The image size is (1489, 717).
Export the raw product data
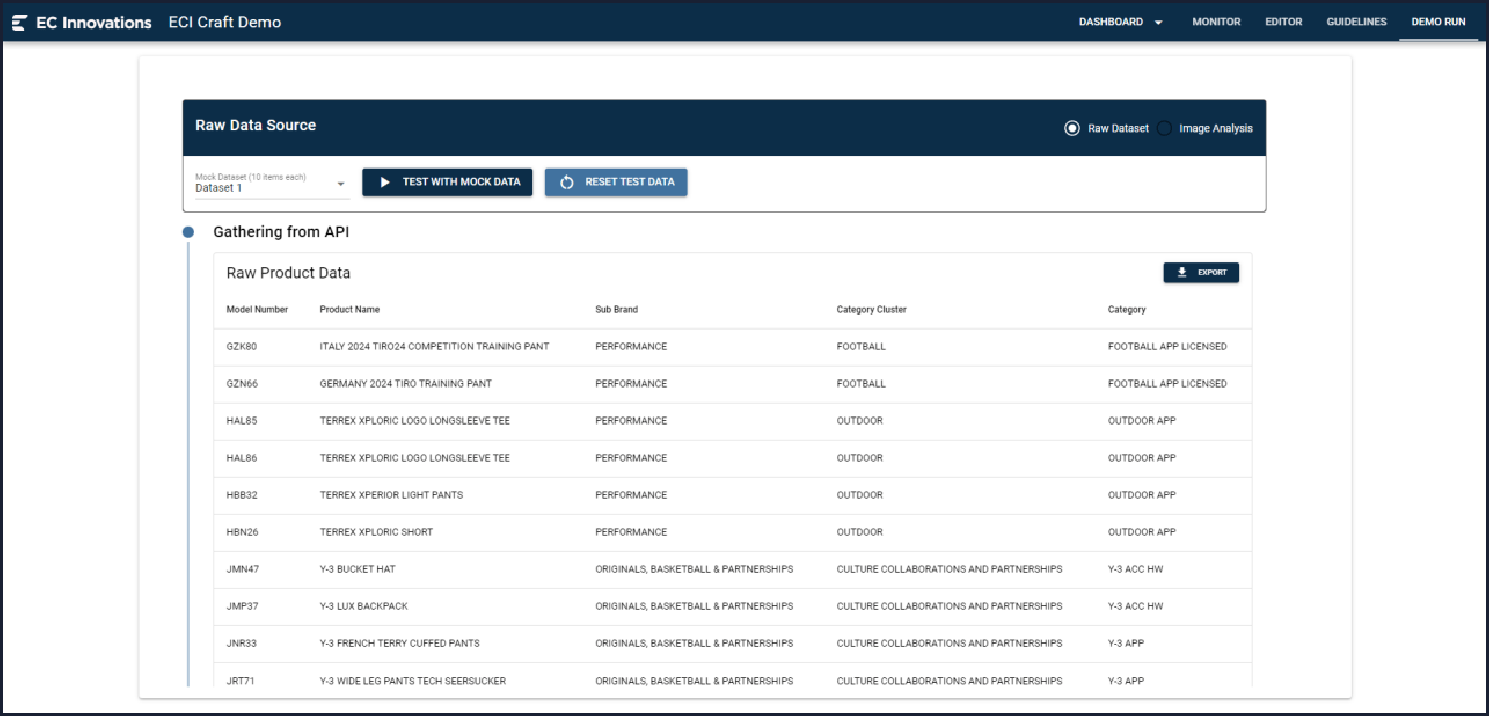pos(1201,272)
